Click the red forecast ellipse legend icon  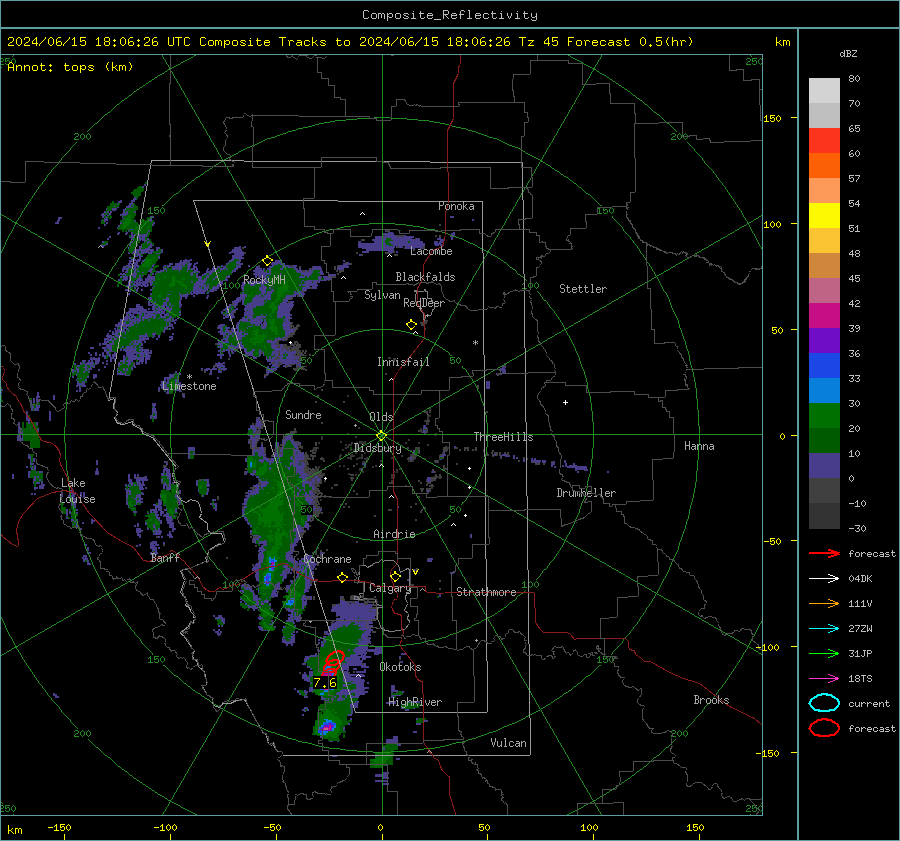pyautogui.click(x=824, y=728)
